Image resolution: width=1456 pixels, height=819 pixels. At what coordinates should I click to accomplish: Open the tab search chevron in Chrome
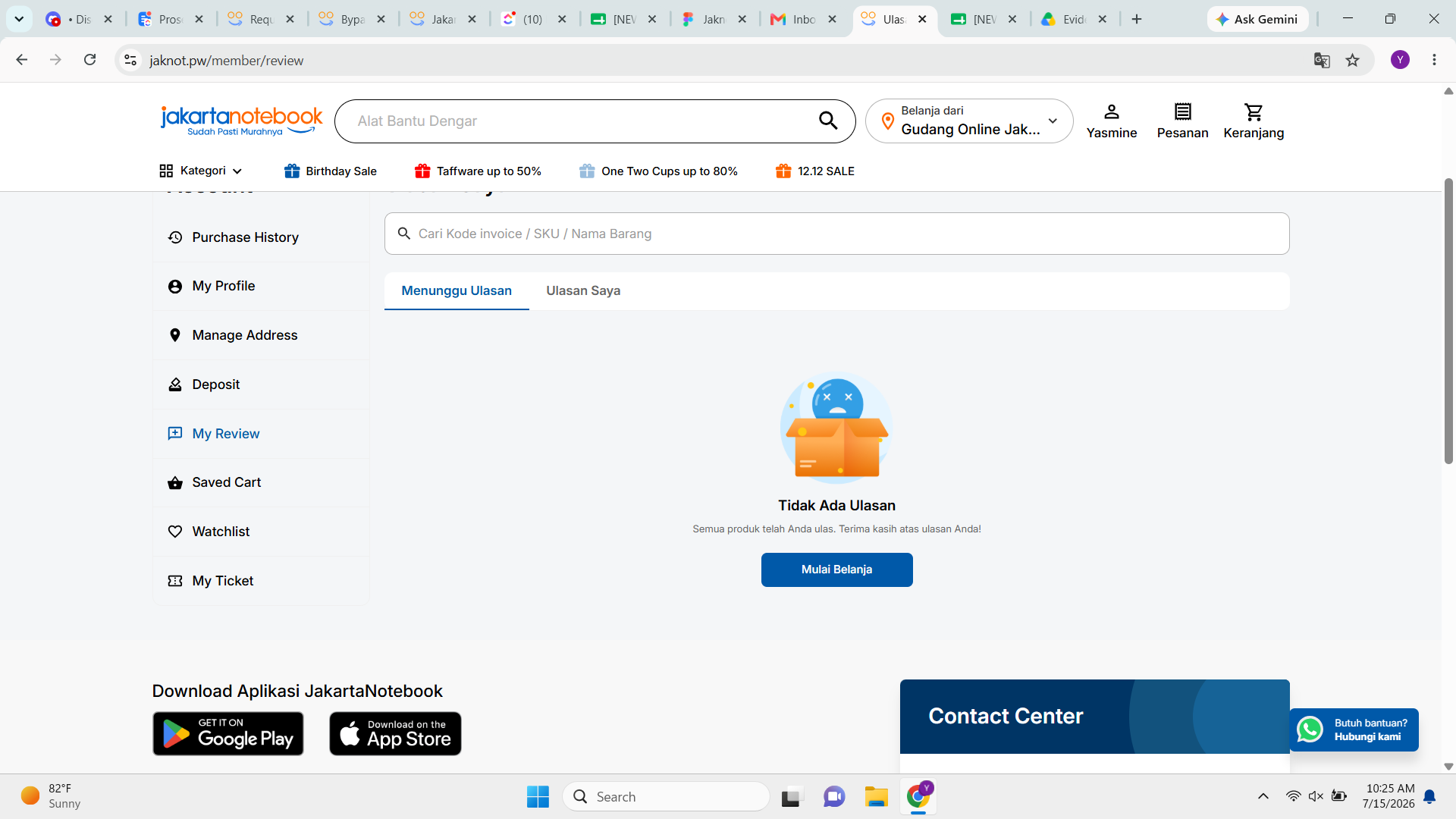[x=19, y=19]
